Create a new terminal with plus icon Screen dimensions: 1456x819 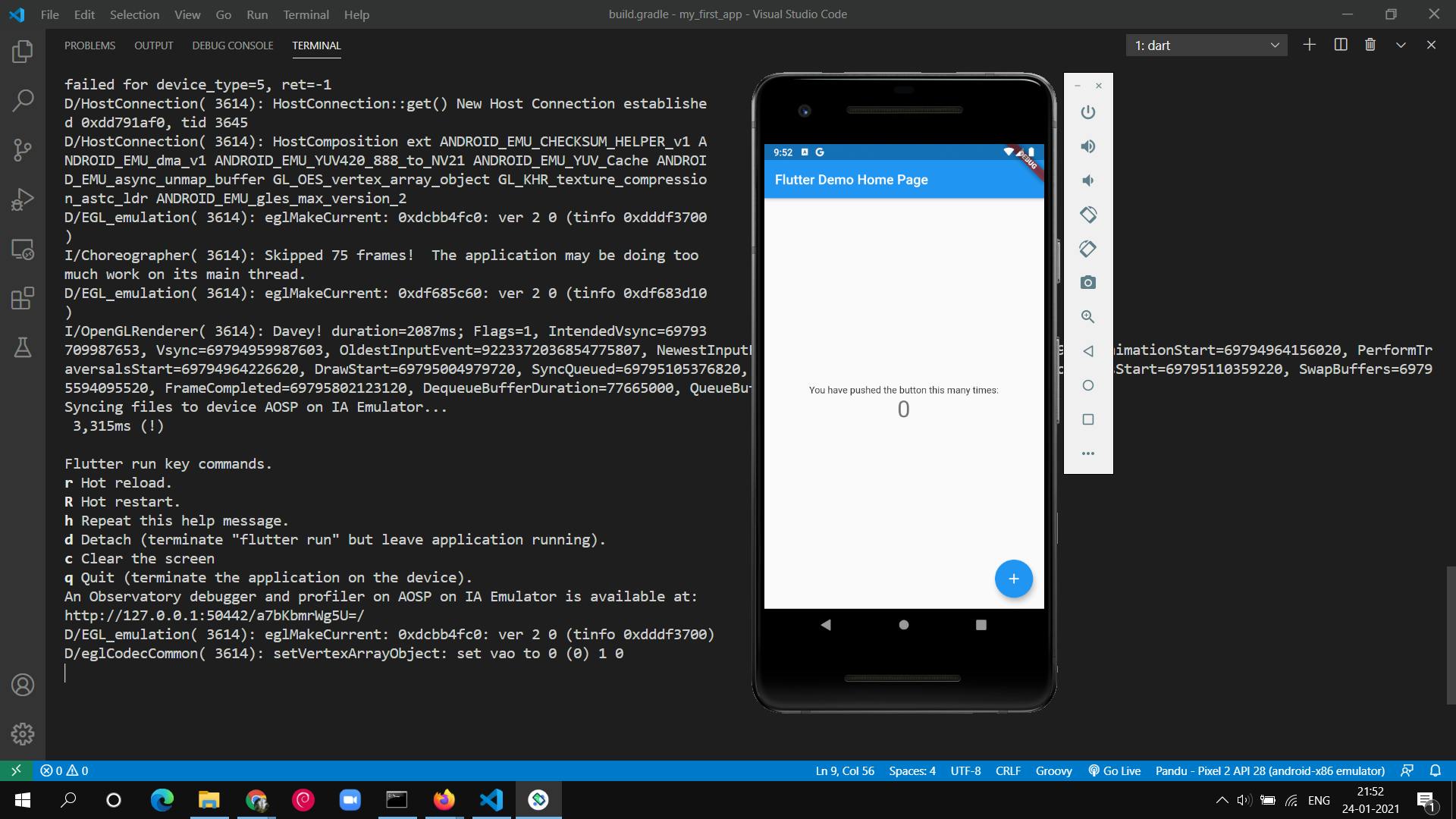tap(1310, 45)
